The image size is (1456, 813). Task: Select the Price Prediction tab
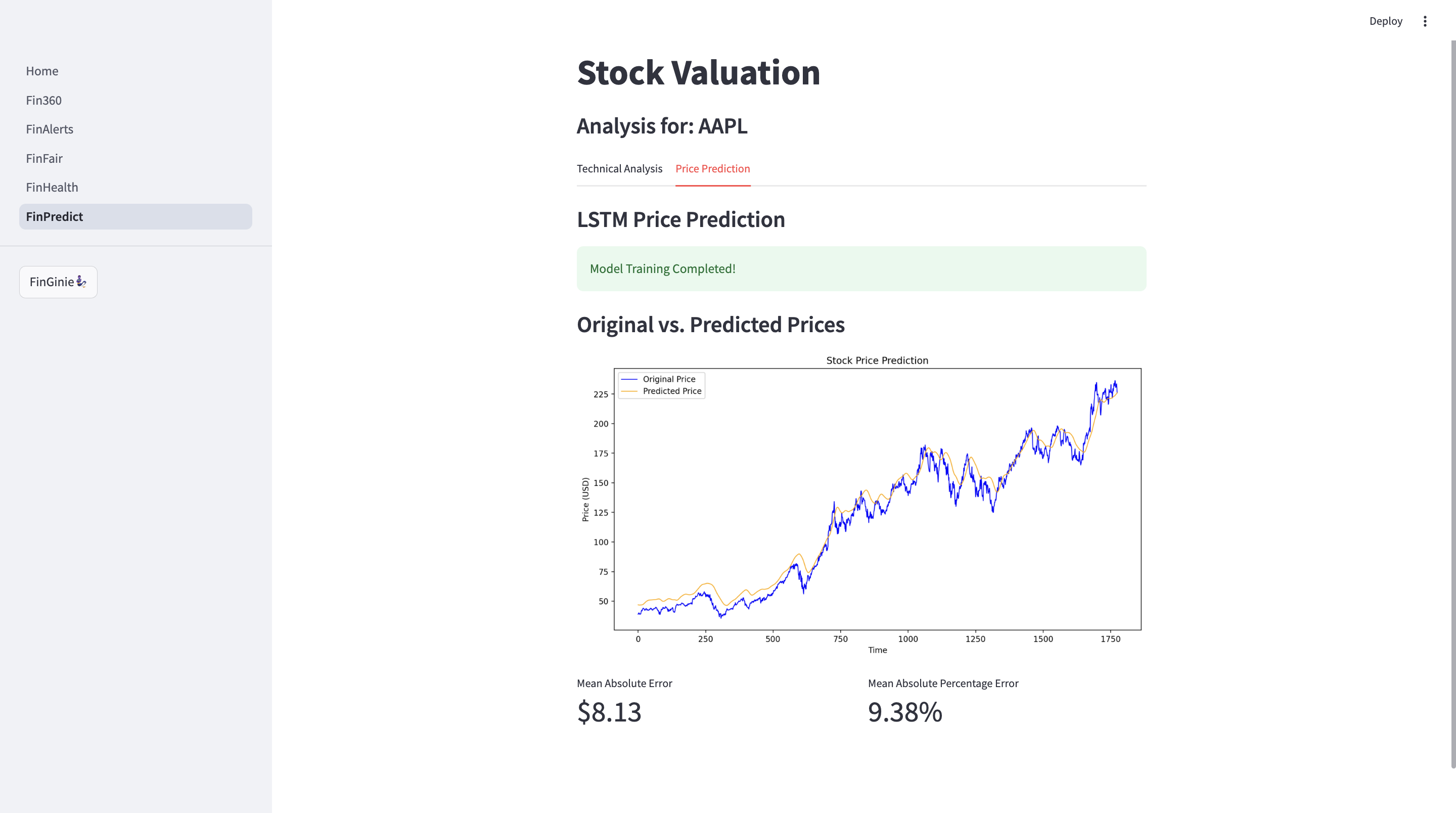click(x=712, y=168)
